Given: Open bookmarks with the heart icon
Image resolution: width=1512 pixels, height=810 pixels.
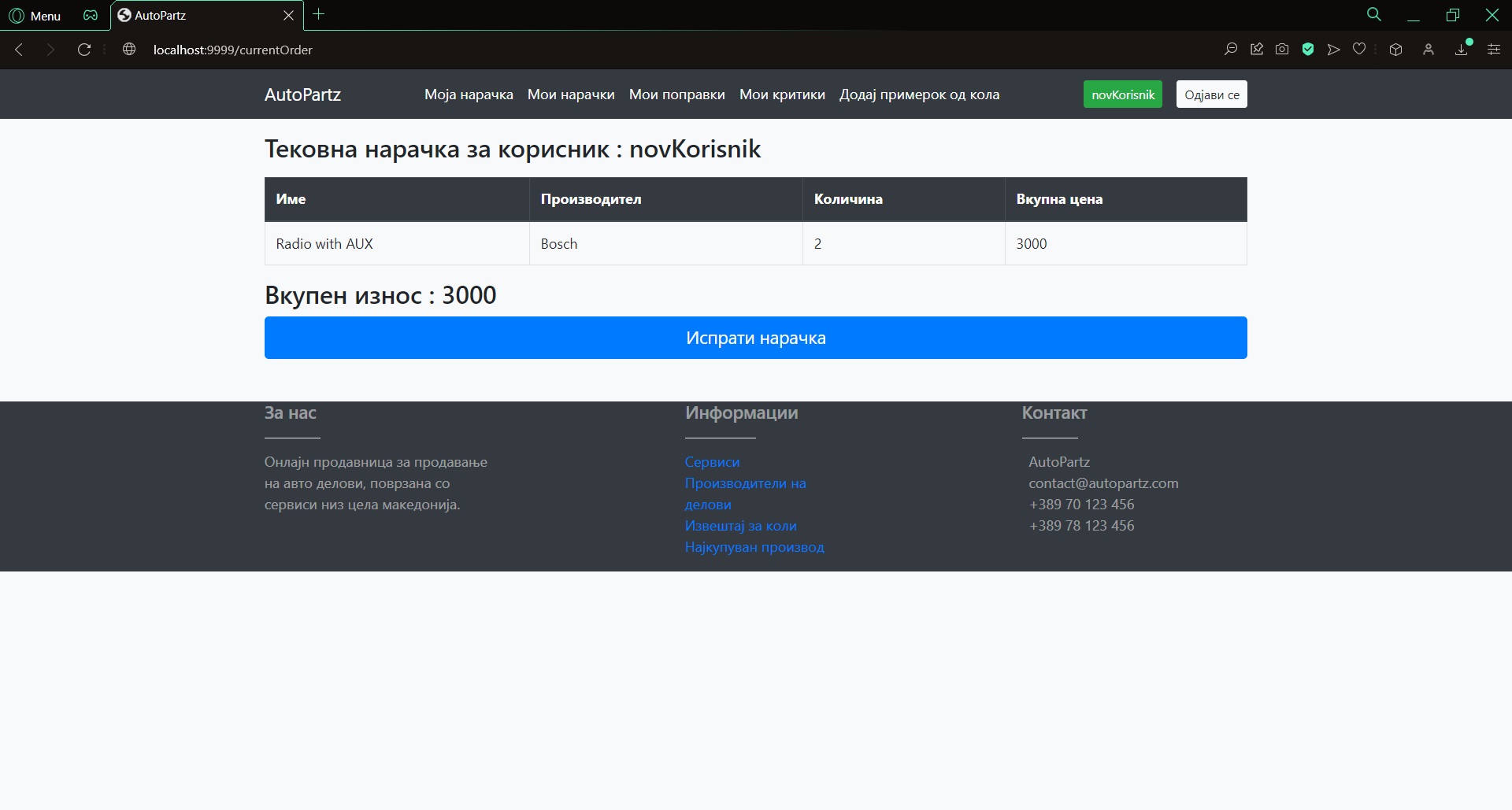Looking at the screenshot, I should 1359,50.
